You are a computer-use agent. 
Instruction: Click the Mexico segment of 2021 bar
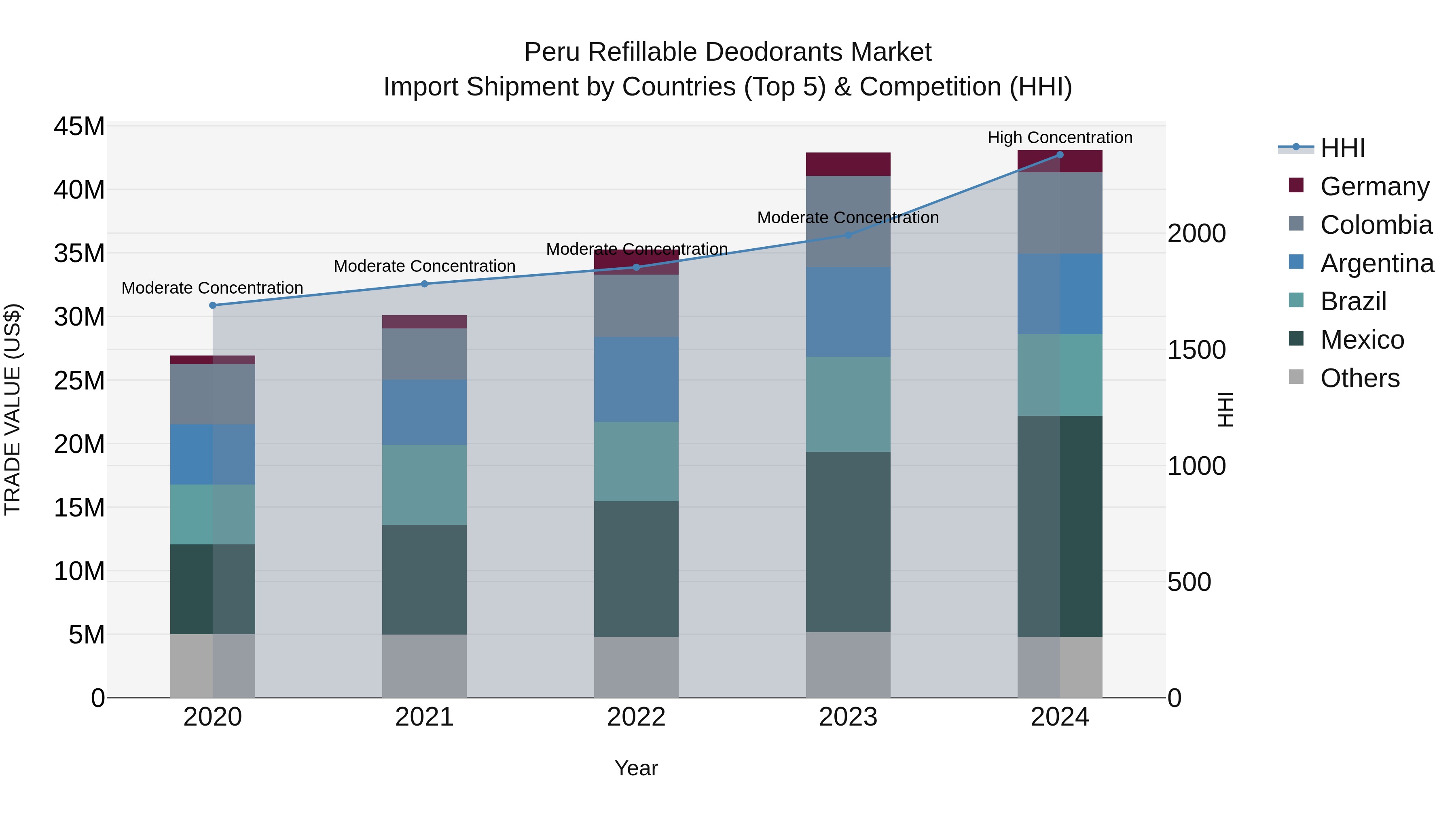(x=425, y=580)
